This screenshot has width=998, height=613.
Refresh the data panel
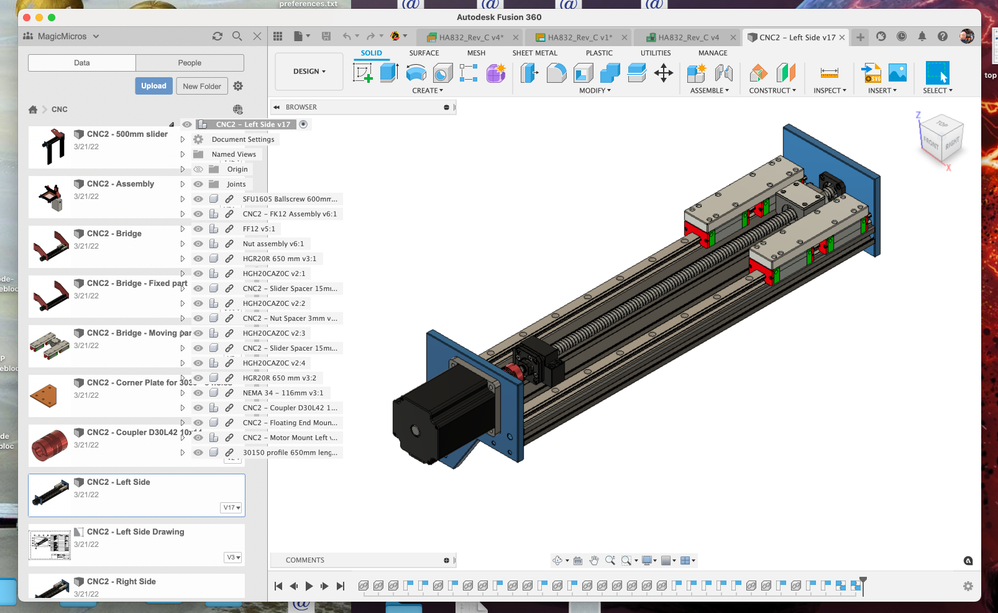pyautogui.click(x=217, y=36)
